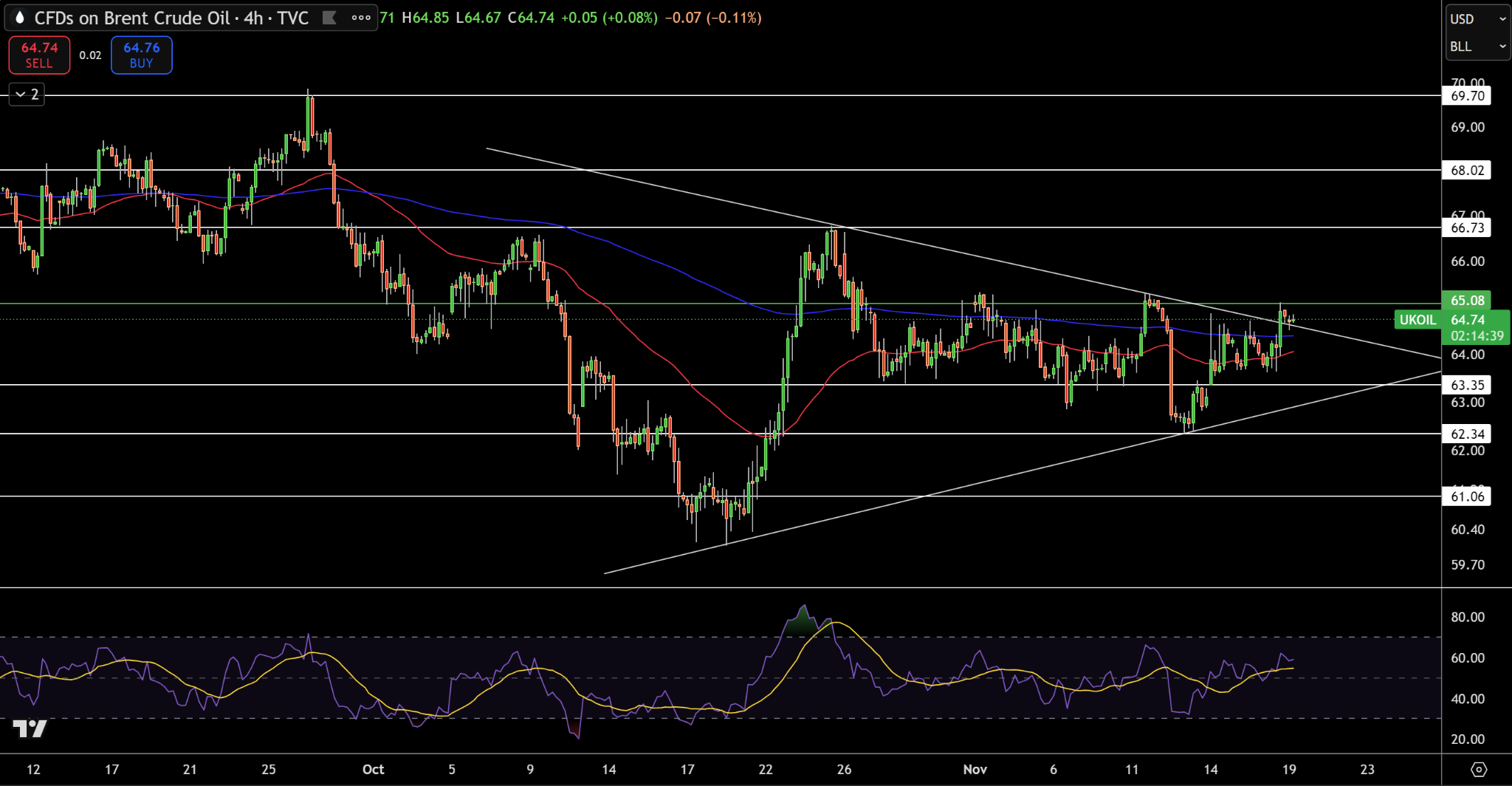This screenshot has width=1512, height=786.
Task: Open the BLL unit dropdown
Action: 1477,47
